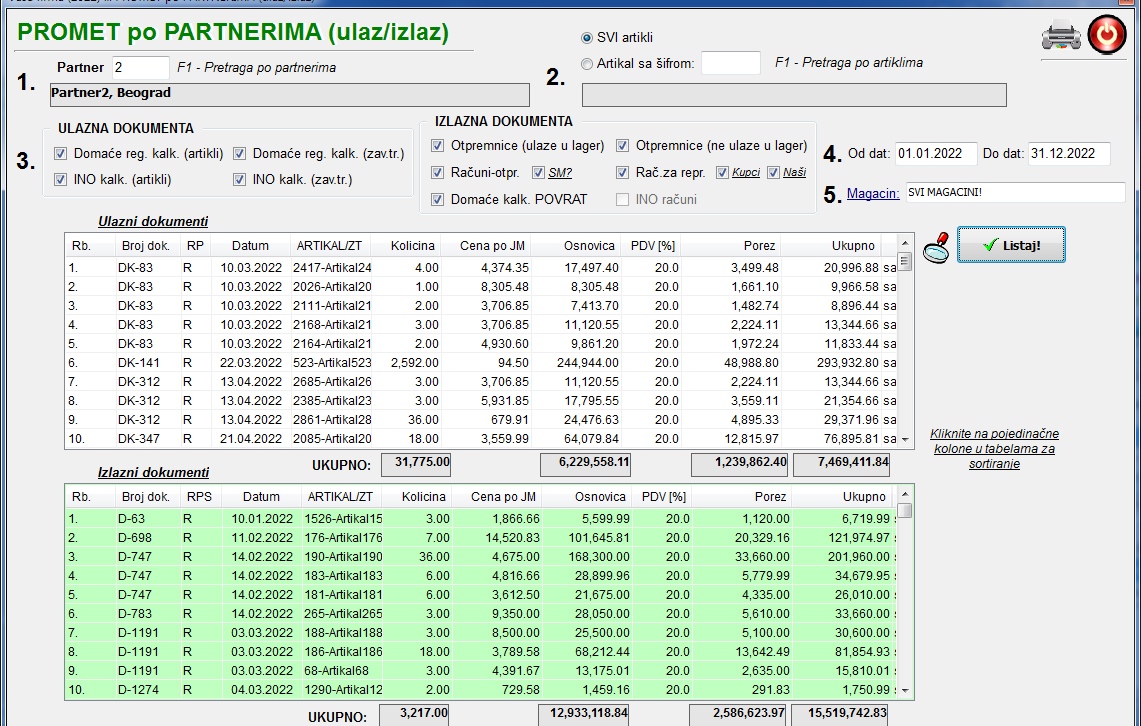
Task: Uncheck Računi-otpr. checkbox
Action: coord(437,172)
